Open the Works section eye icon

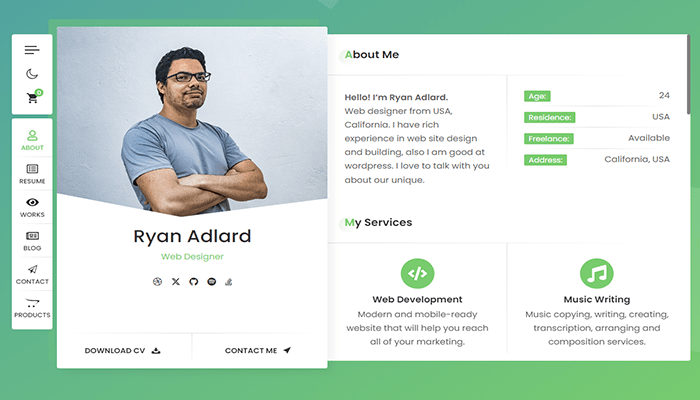tap(32, 202)
